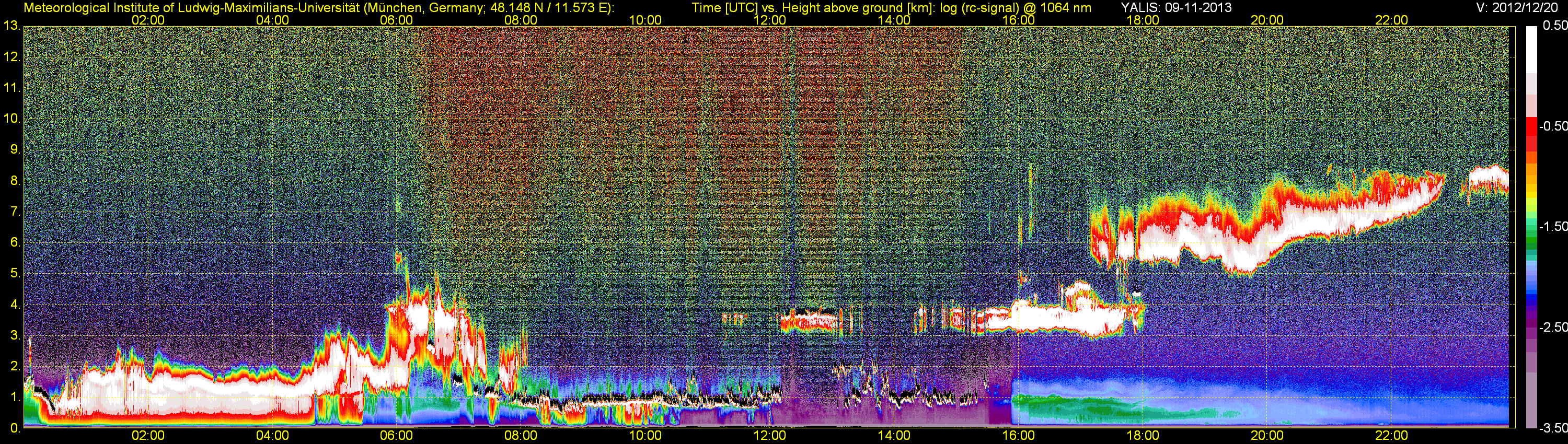Click the -2.50 value on the color scale
Screen dimensions: 1568x444
click(x=1553, y=327)
